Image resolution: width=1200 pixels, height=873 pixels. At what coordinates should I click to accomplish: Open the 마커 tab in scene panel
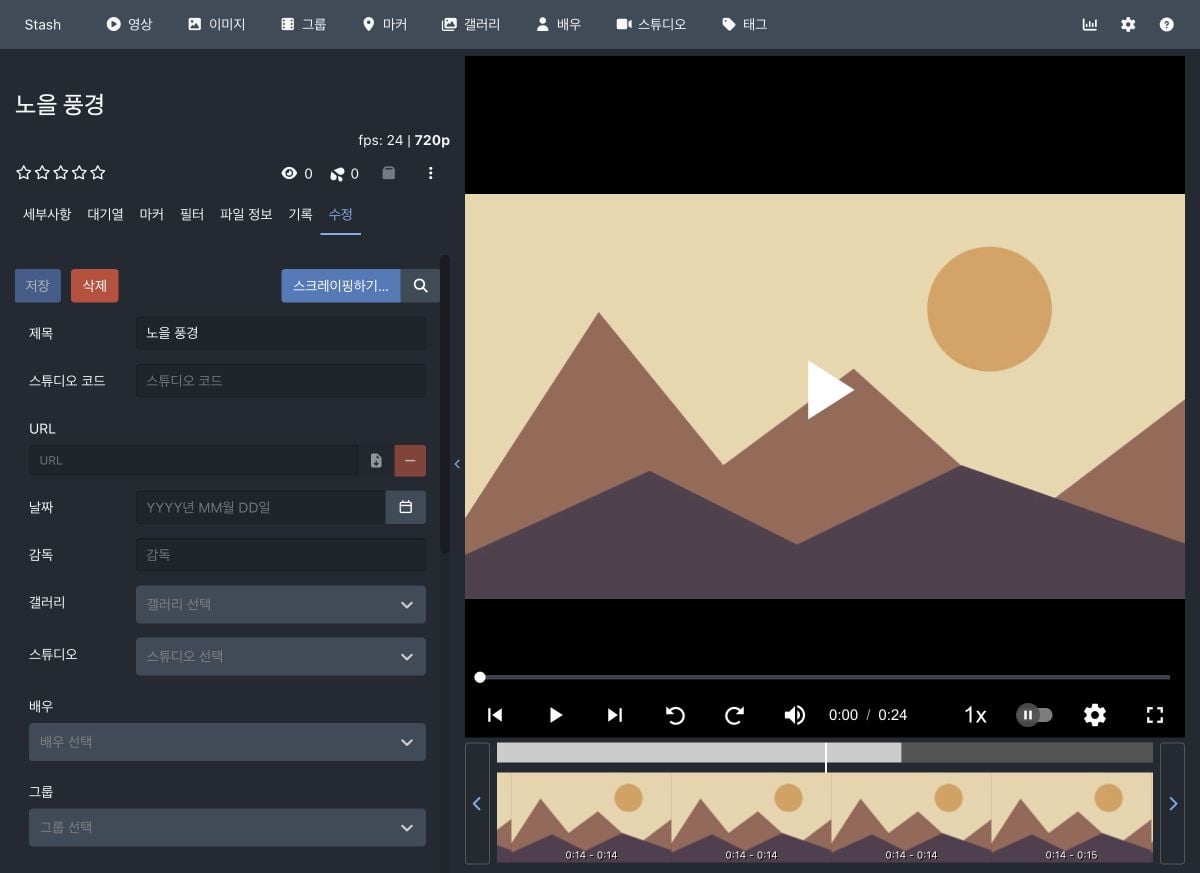pyautogui.click(x=151, y=214)
